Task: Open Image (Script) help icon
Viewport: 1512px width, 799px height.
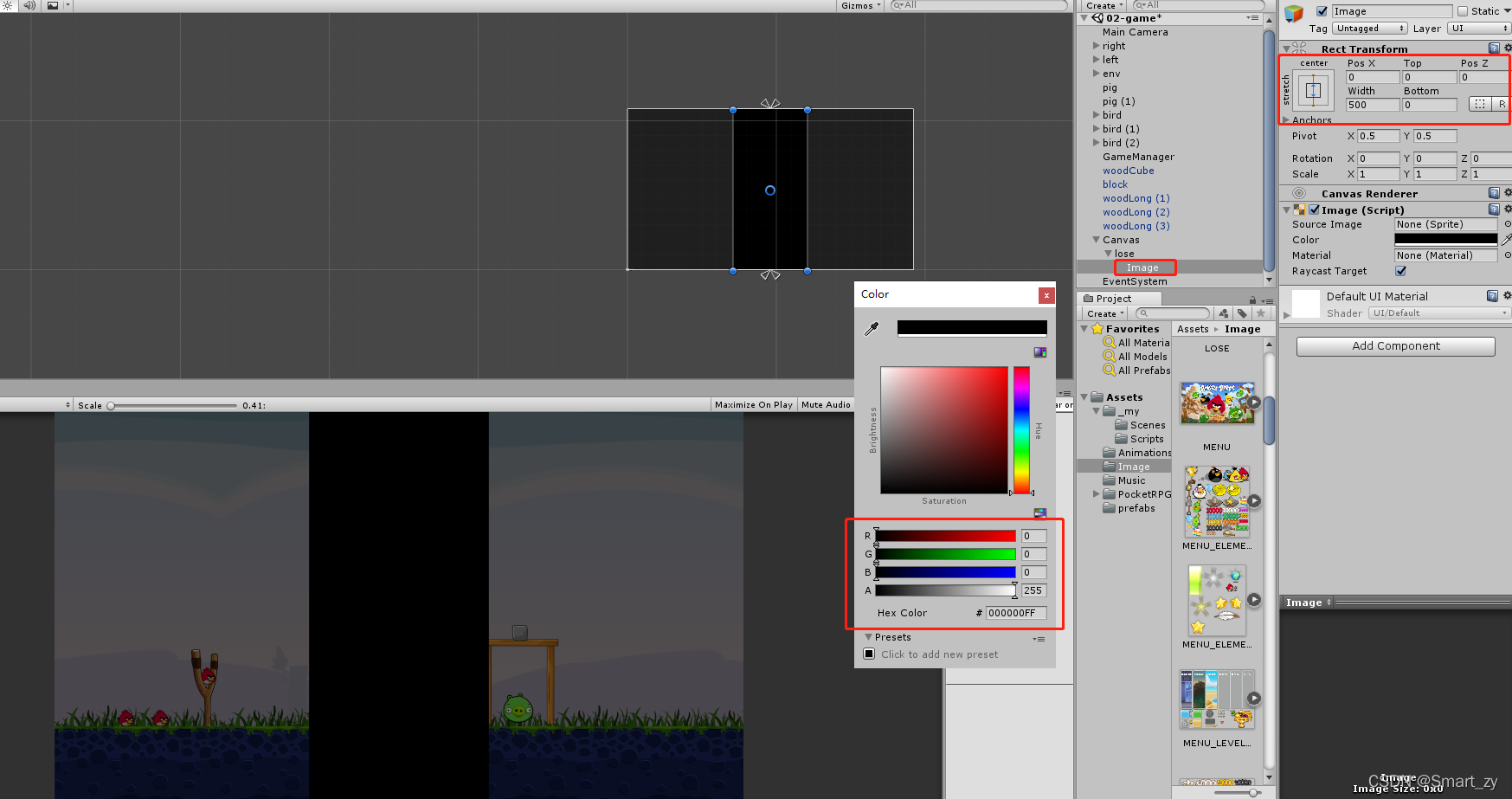Action: [1494, 209]
